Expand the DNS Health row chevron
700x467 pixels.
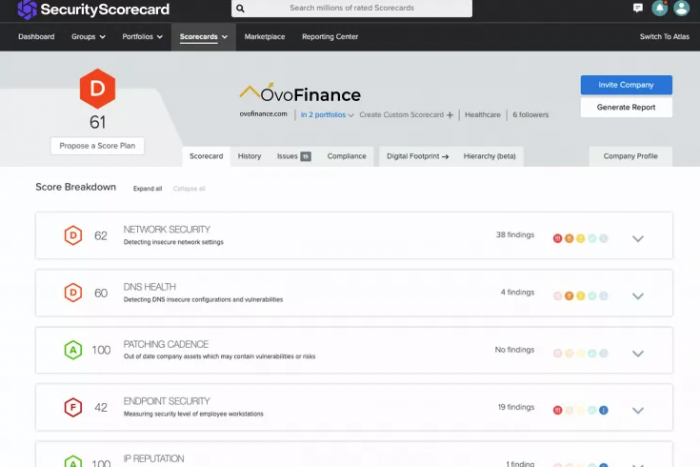tap(638, 296)
